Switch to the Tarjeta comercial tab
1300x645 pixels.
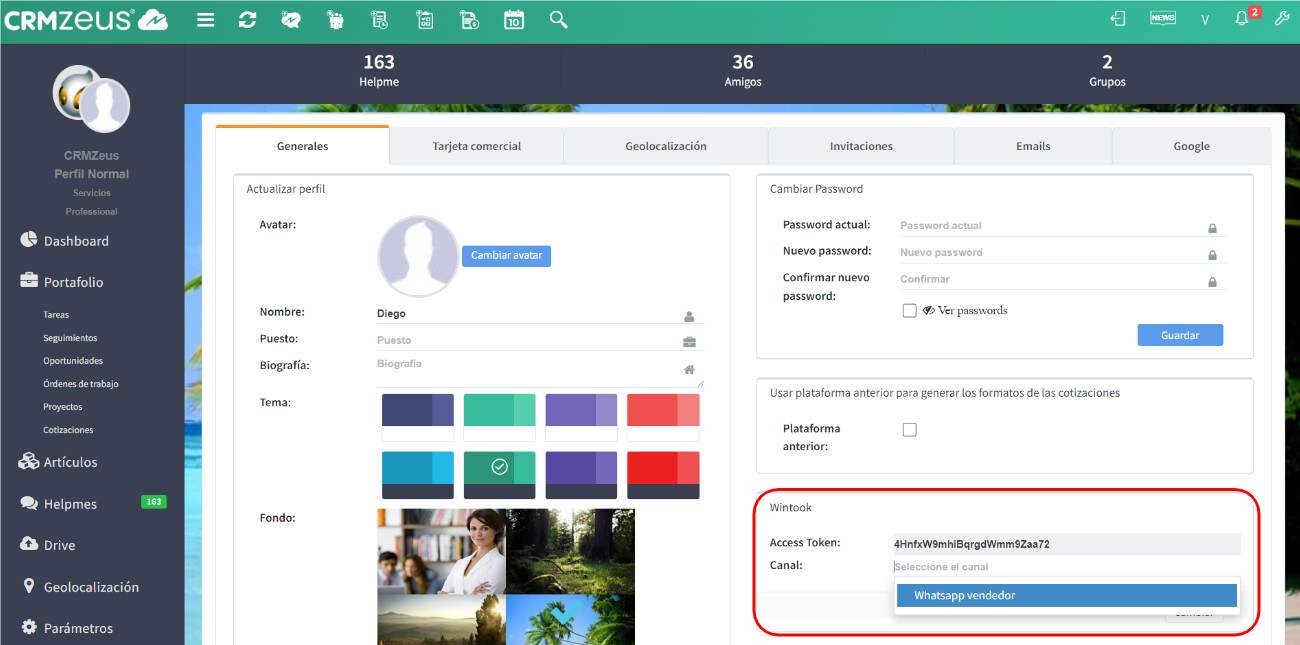(x=476, y=146)
